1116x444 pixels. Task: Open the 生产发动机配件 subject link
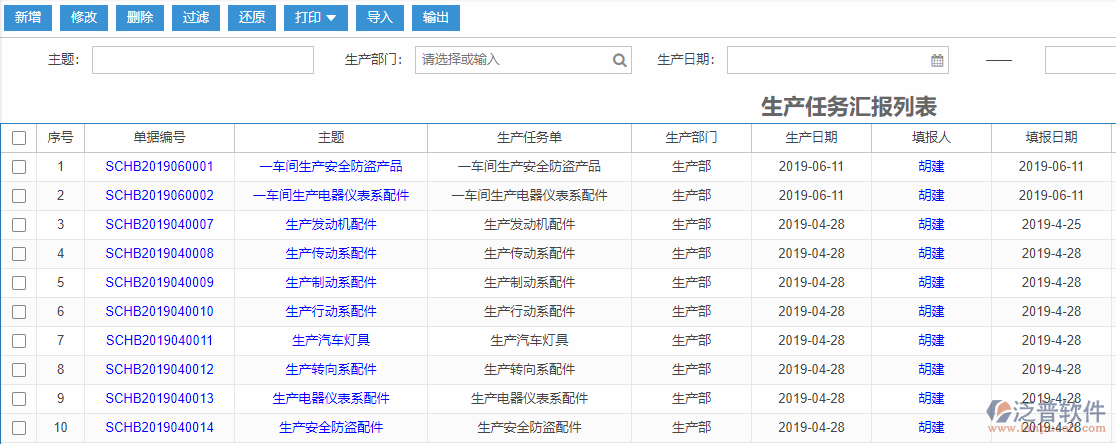(331, 225)
